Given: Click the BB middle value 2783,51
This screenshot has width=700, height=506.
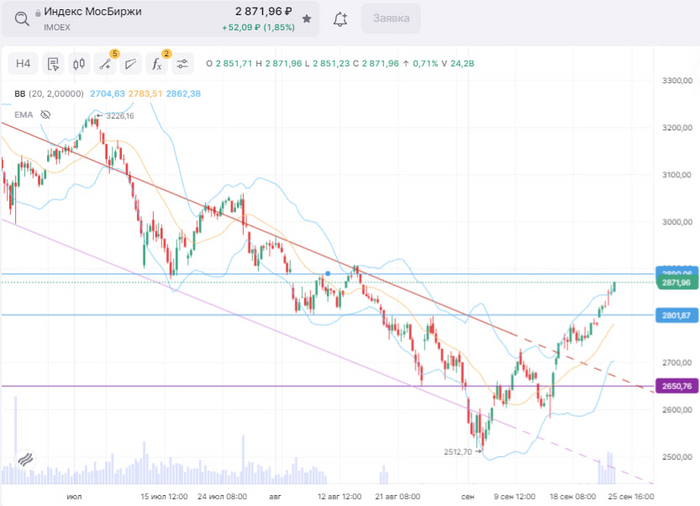Looking at the screenshot, I should (x=145, y=94).
